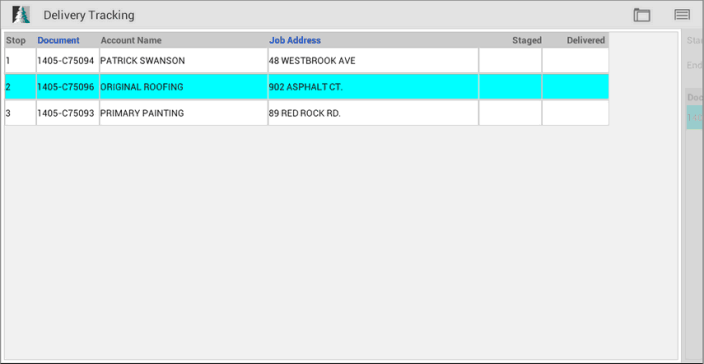The width and height of the screenshot is (704, 364).
Task: Click the pine tree app logo
Action: pos(21,15)
